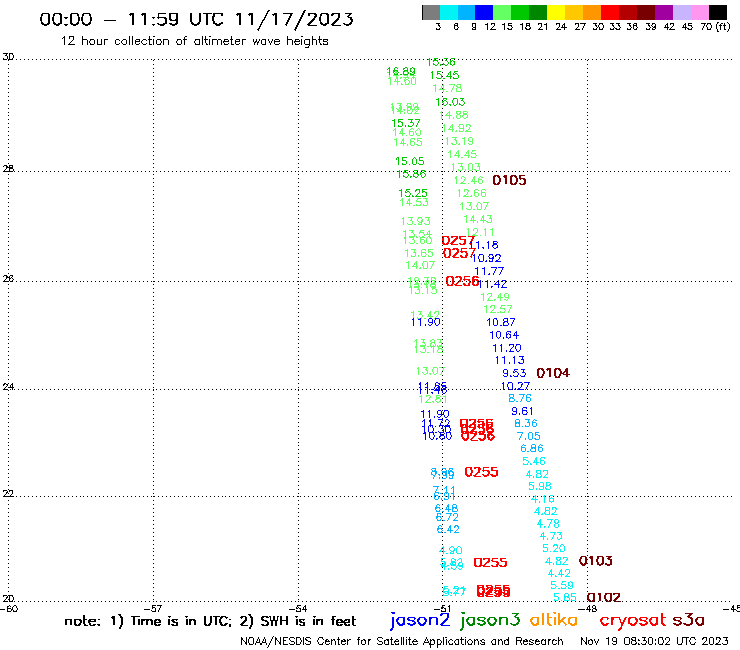This screenshot has width=740, height=650.
Task: Select wave height value 14.78
Action: [447, 88]
